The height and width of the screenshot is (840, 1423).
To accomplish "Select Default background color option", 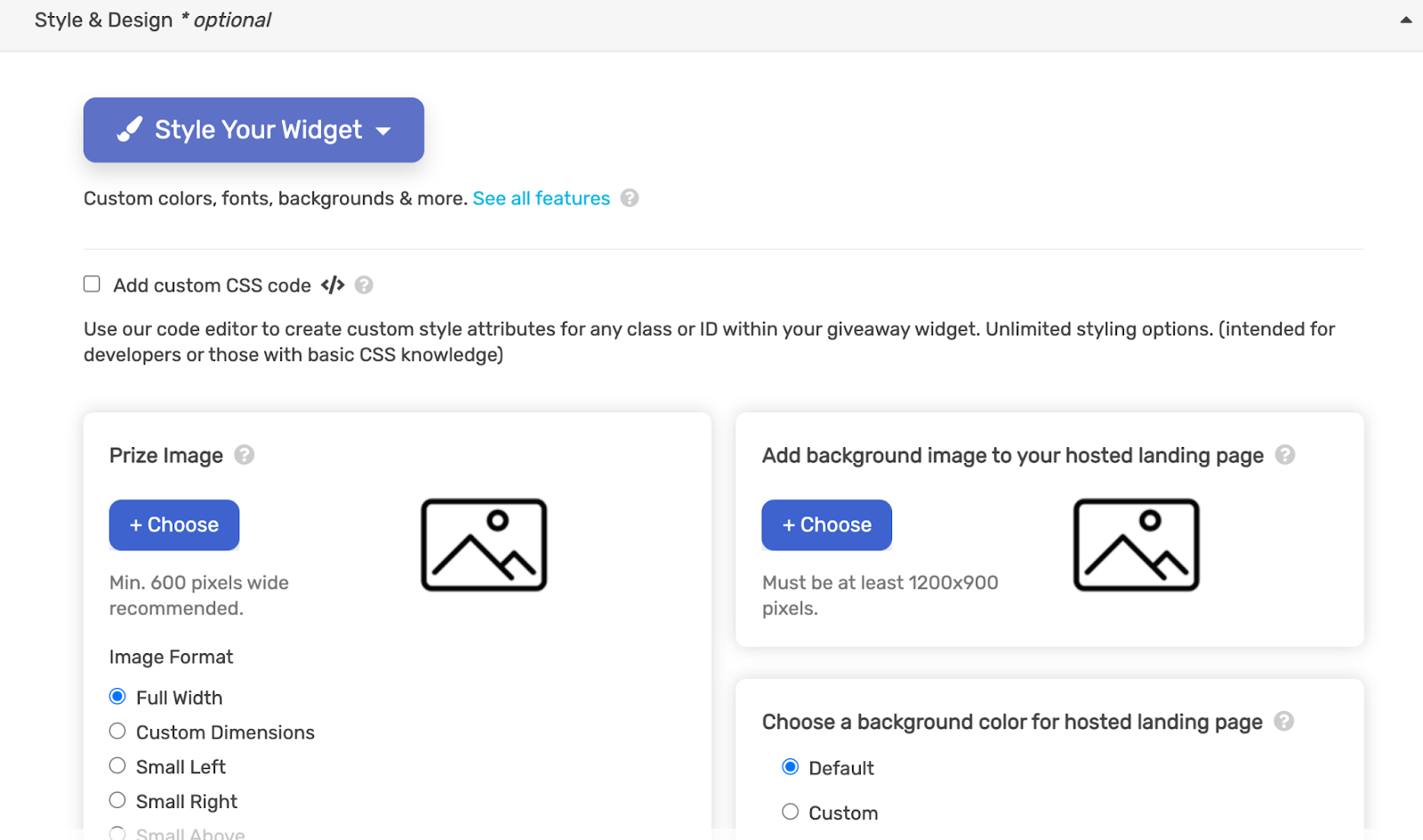I will 790,767.
